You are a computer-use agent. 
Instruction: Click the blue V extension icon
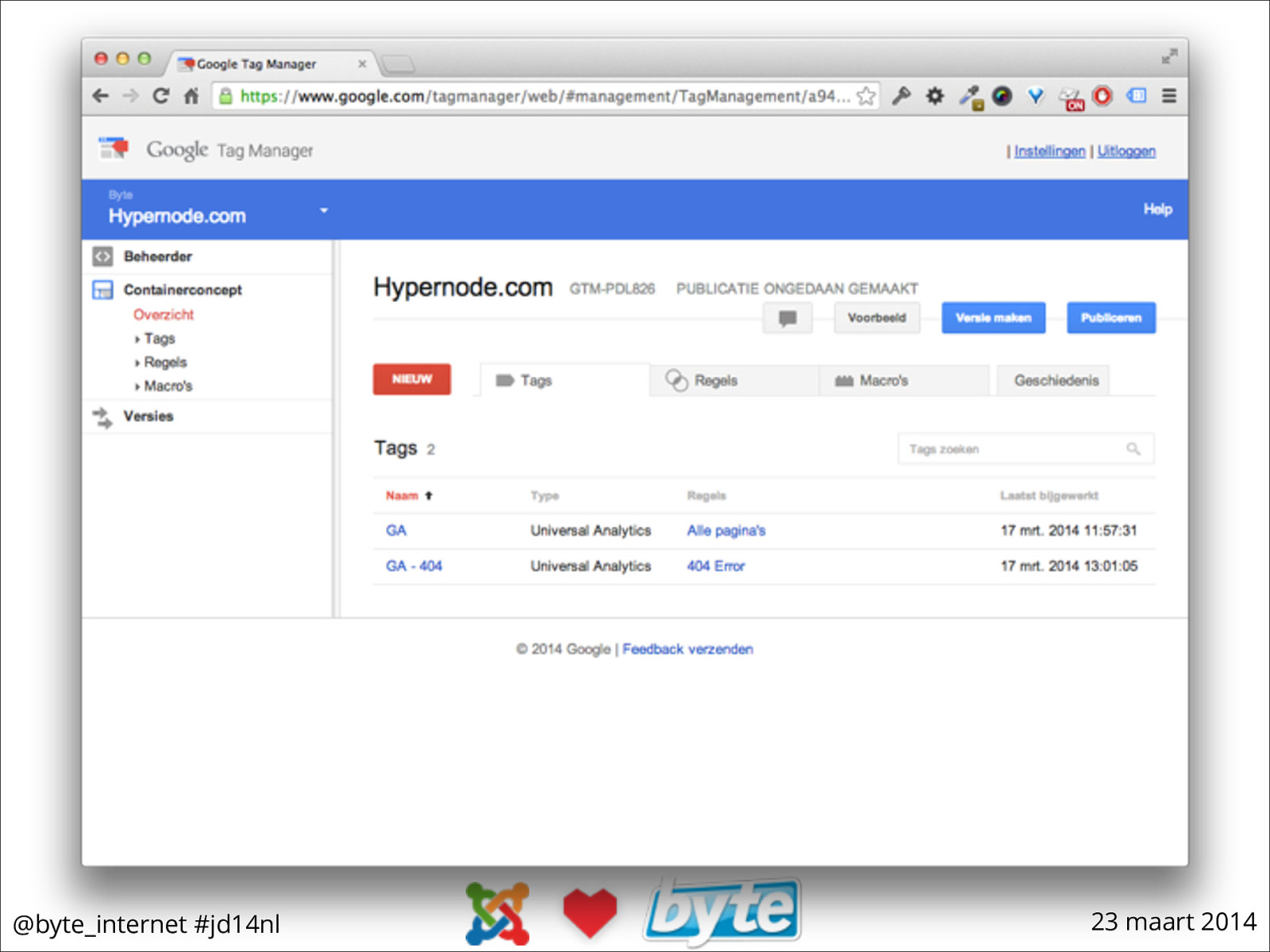pos(1036,96)
